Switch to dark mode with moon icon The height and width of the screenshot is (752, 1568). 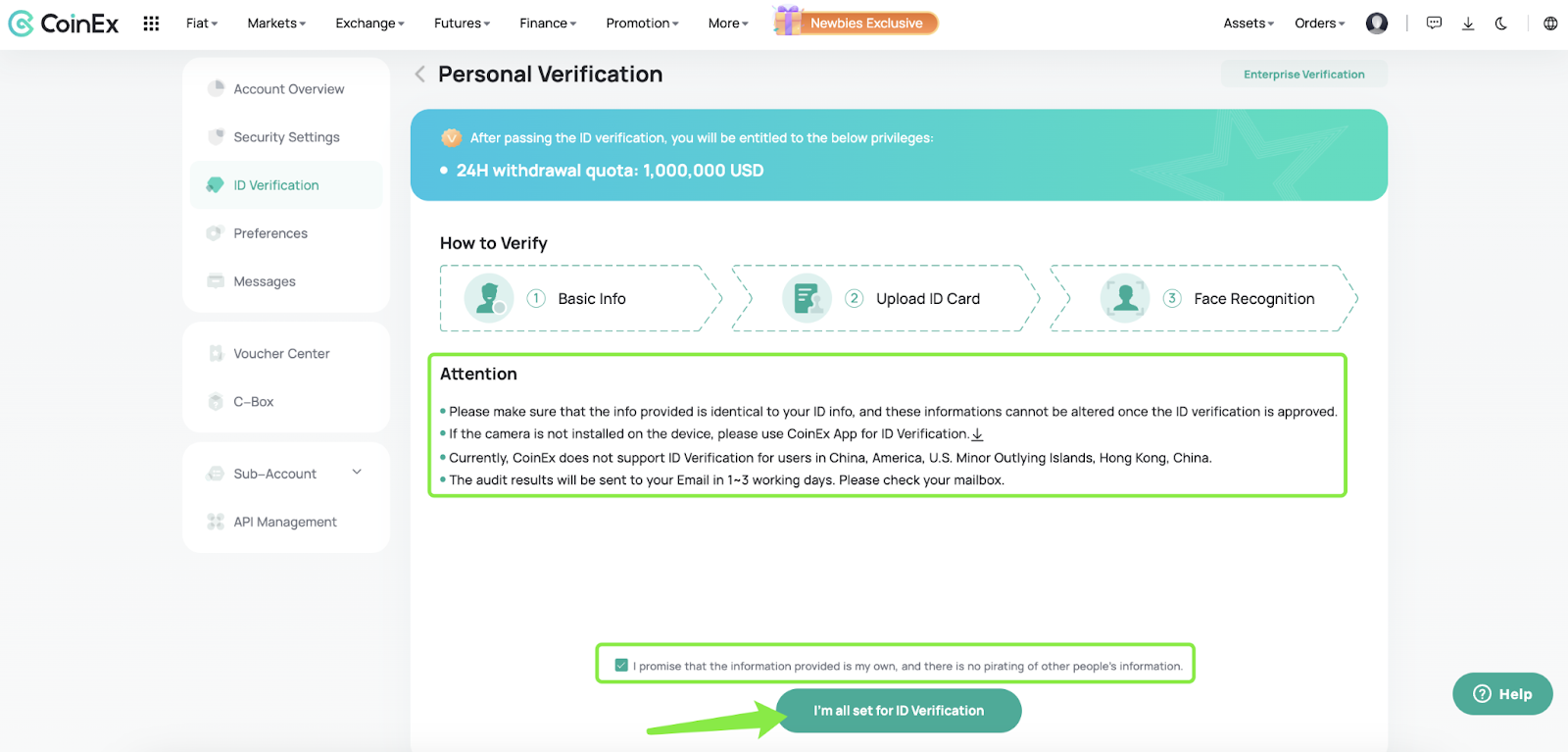[x=1501, y=24]
